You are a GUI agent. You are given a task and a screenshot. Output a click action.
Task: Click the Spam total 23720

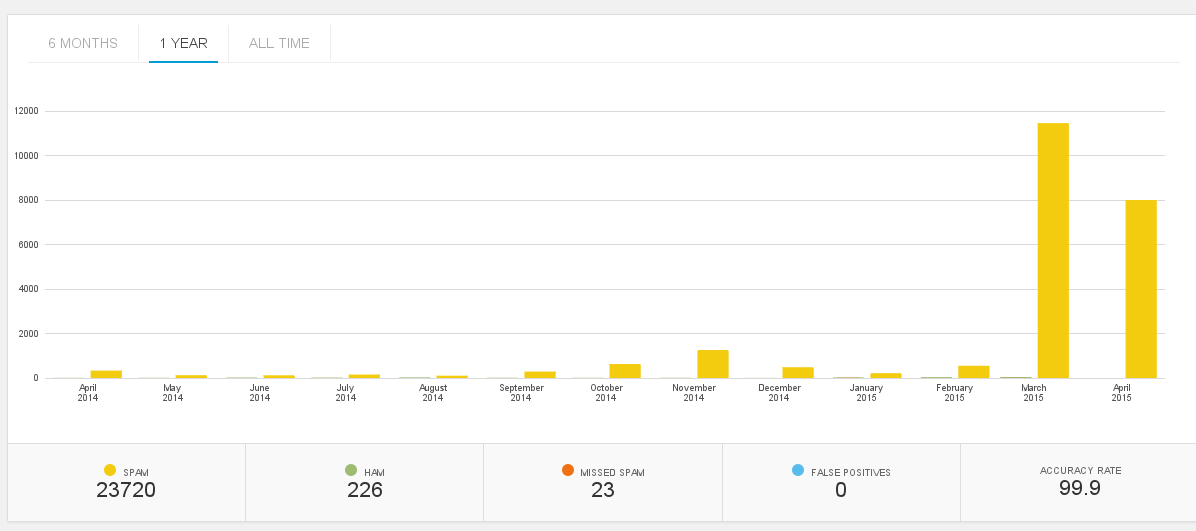(126, 490)
